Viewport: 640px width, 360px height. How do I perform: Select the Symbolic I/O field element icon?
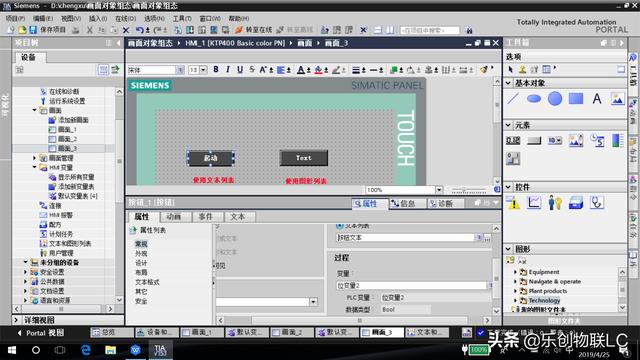[555, 140]
